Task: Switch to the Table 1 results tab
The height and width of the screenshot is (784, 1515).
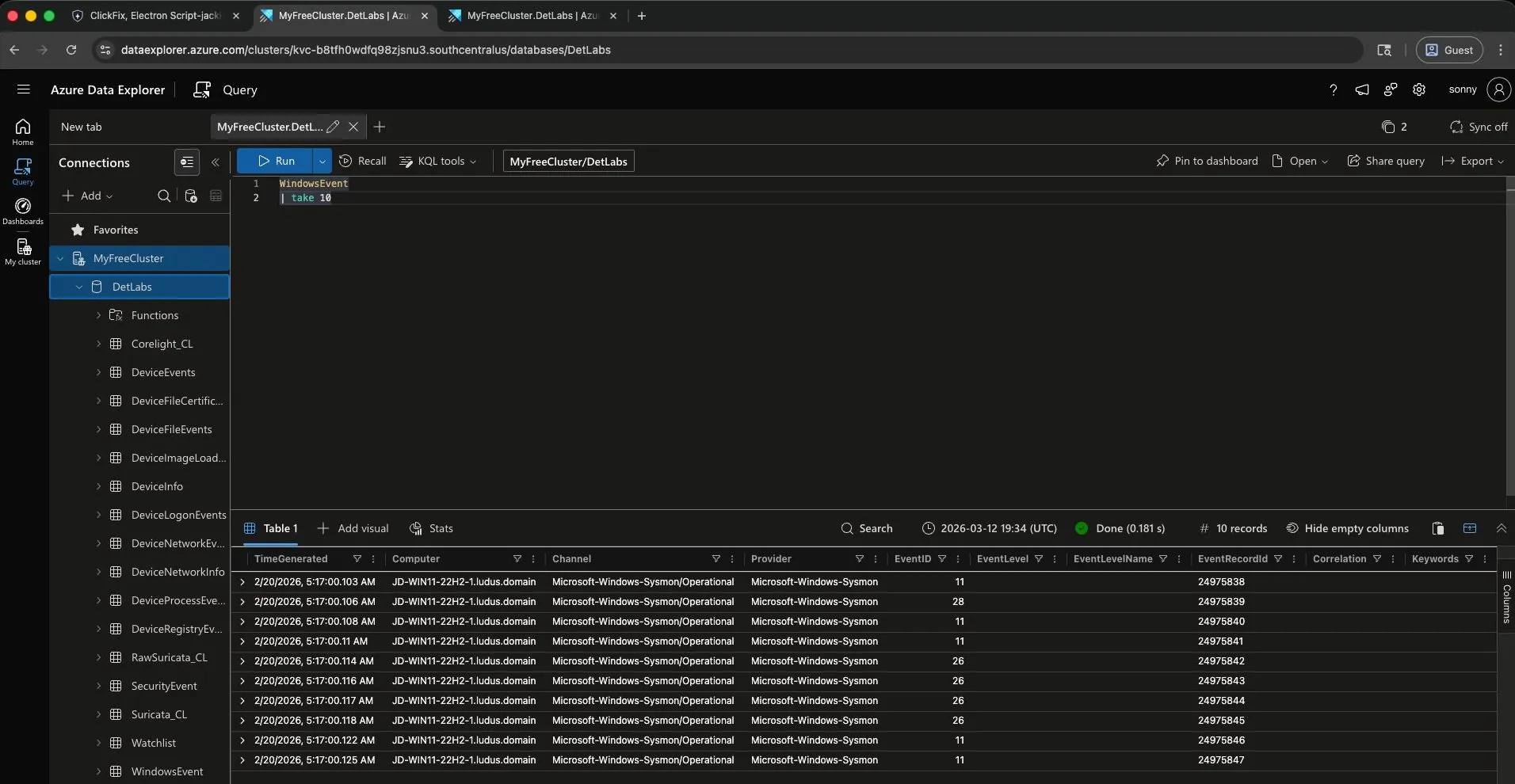Action: [x=271, y=528]
